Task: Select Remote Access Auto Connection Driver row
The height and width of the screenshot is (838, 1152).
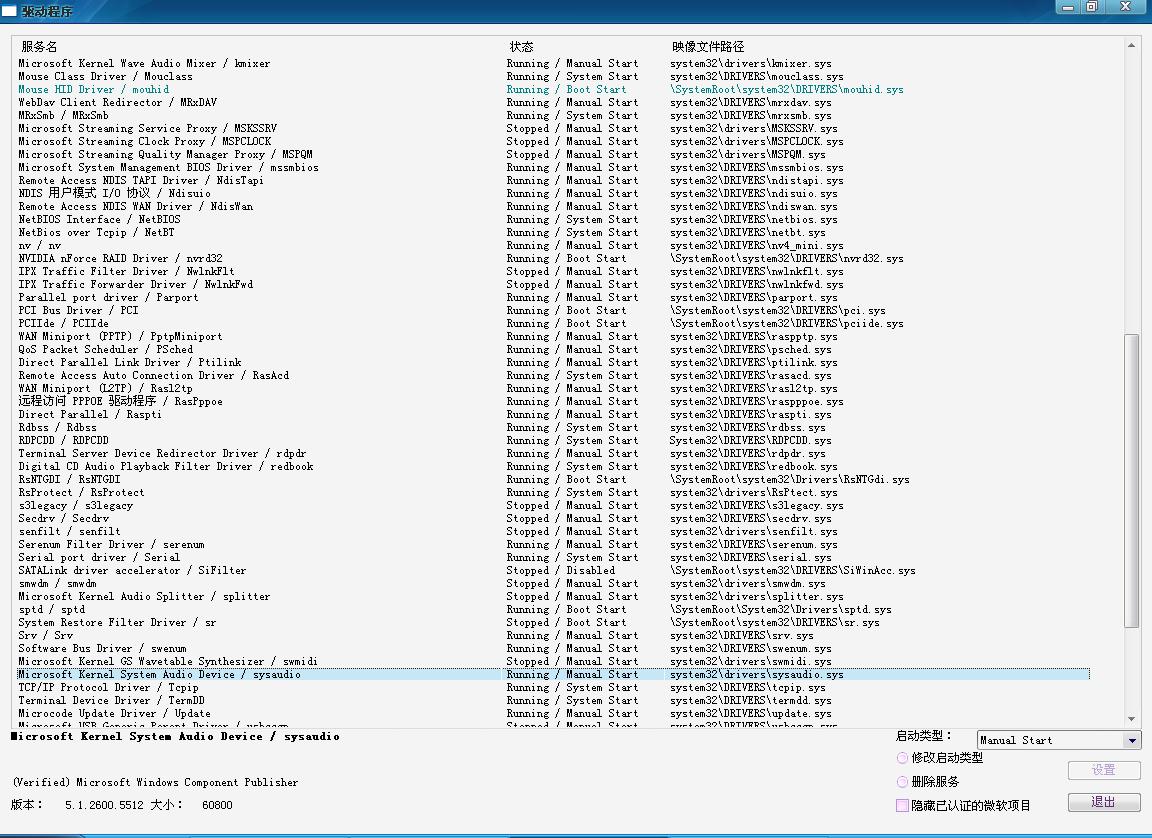Action: pos(553,375)
